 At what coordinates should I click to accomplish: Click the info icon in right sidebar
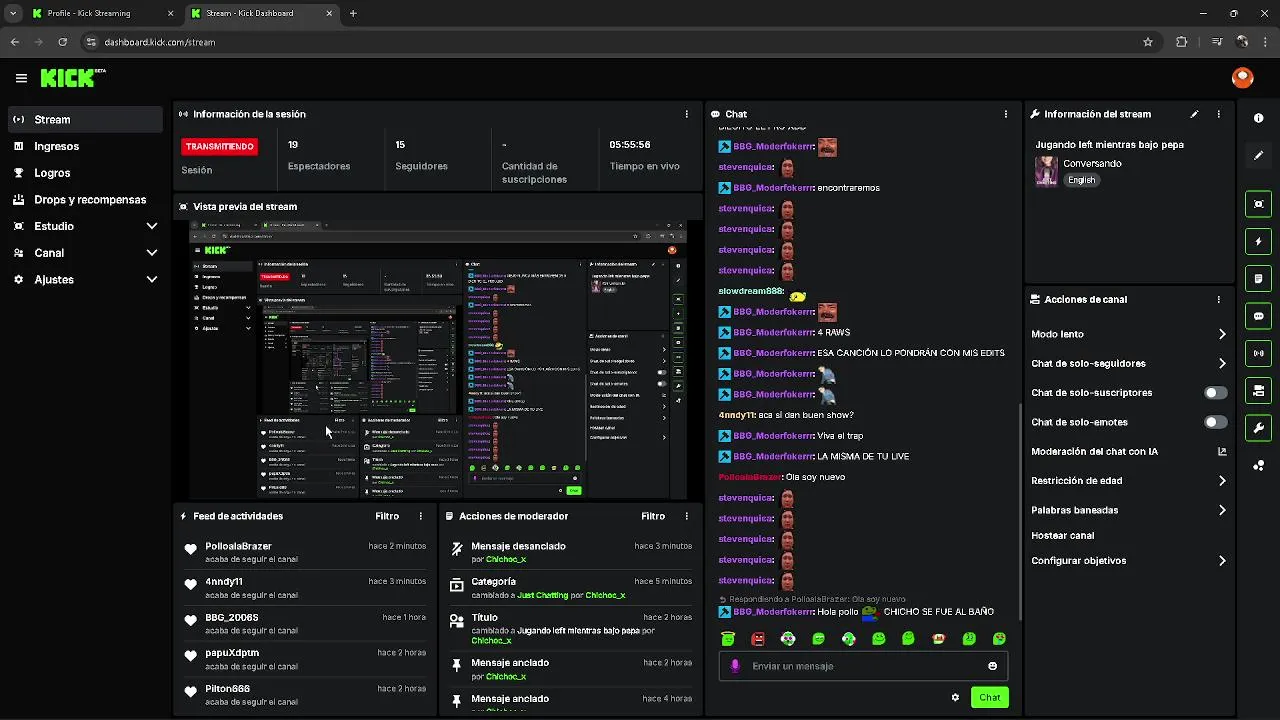pos(1258,118)
